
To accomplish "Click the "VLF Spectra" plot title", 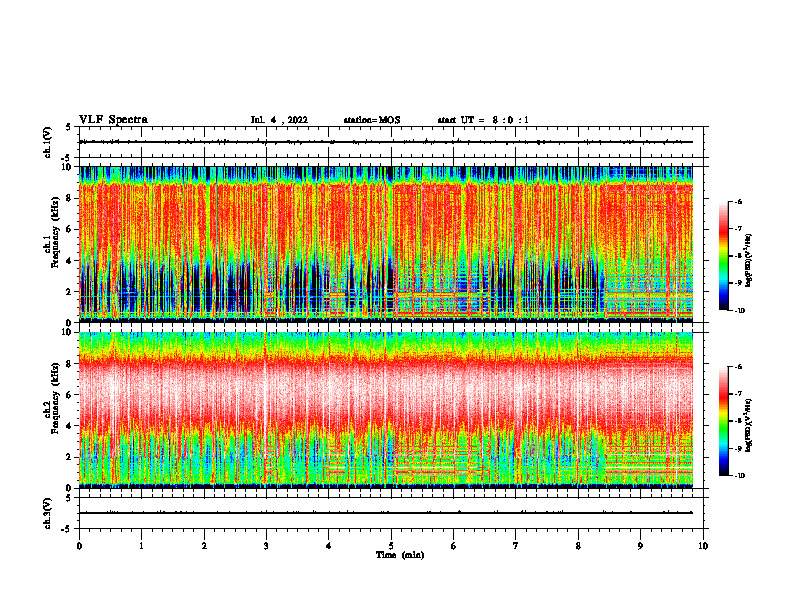I will pos(113,120).
